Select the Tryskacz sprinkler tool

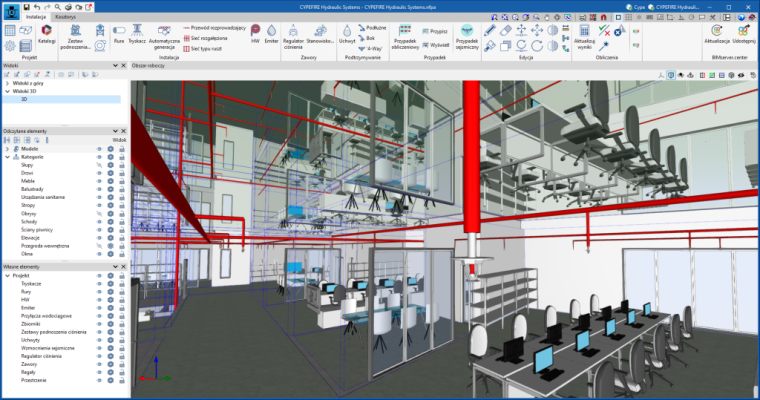pos(137,35)
